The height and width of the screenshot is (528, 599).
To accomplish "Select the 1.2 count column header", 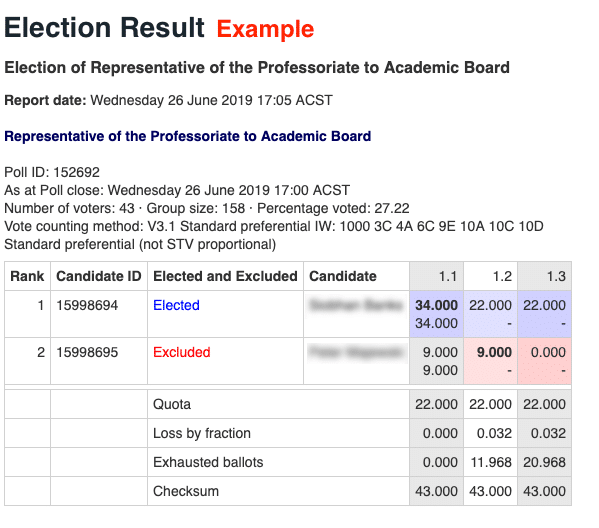I will pos(502,276).
